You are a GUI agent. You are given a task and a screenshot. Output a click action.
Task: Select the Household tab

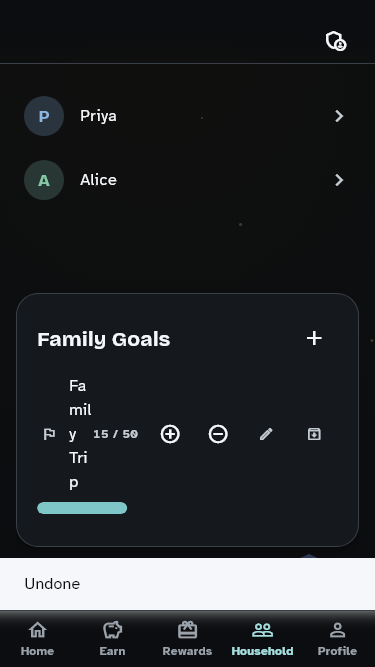pos(262,638)
